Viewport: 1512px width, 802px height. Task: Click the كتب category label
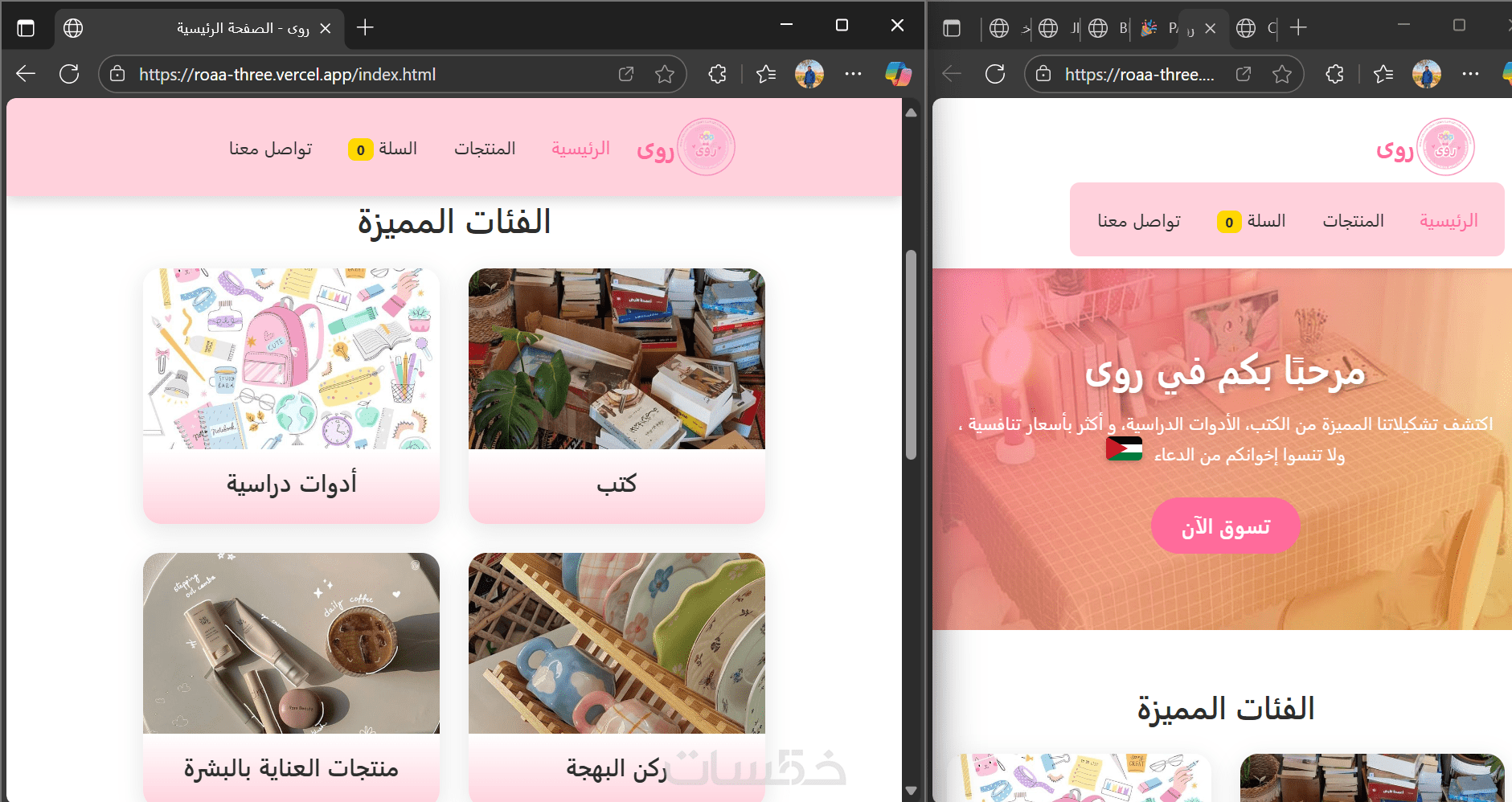[x=617, y=484]
